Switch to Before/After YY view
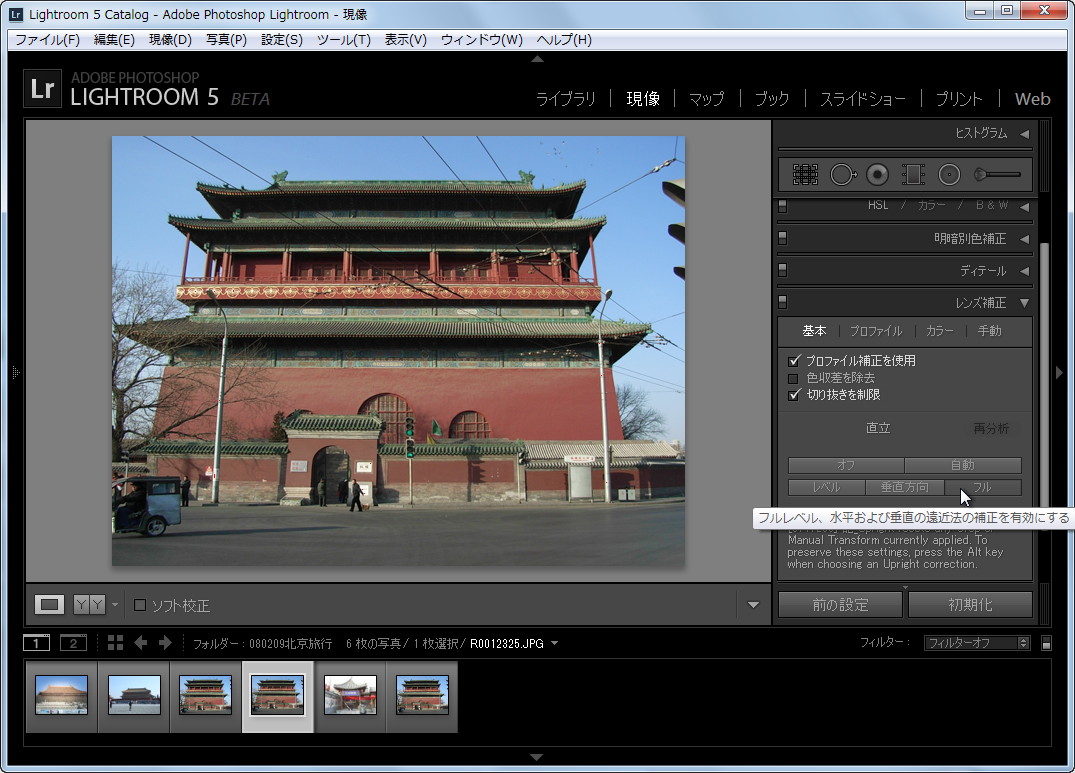The width and height of the screenshot is (1075, 773). [89, 604]
